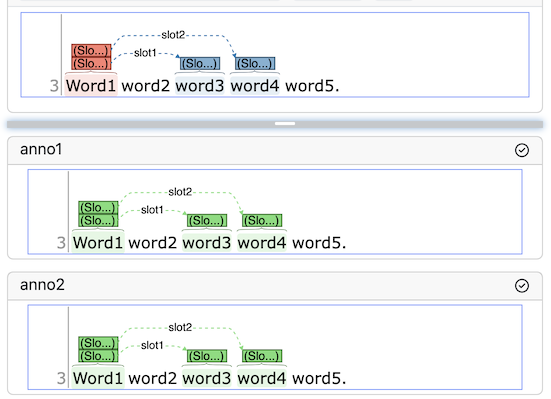This screenshot has width=551, height=399.
Task: Click word3 in the curation panel sentence
Action: (200, 85)
